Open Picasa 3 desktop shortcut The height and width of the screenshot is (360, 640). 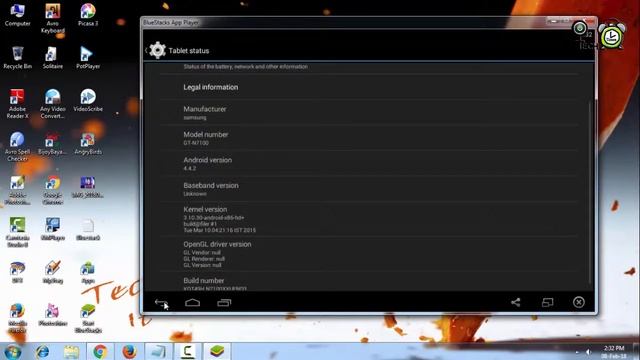88,16
